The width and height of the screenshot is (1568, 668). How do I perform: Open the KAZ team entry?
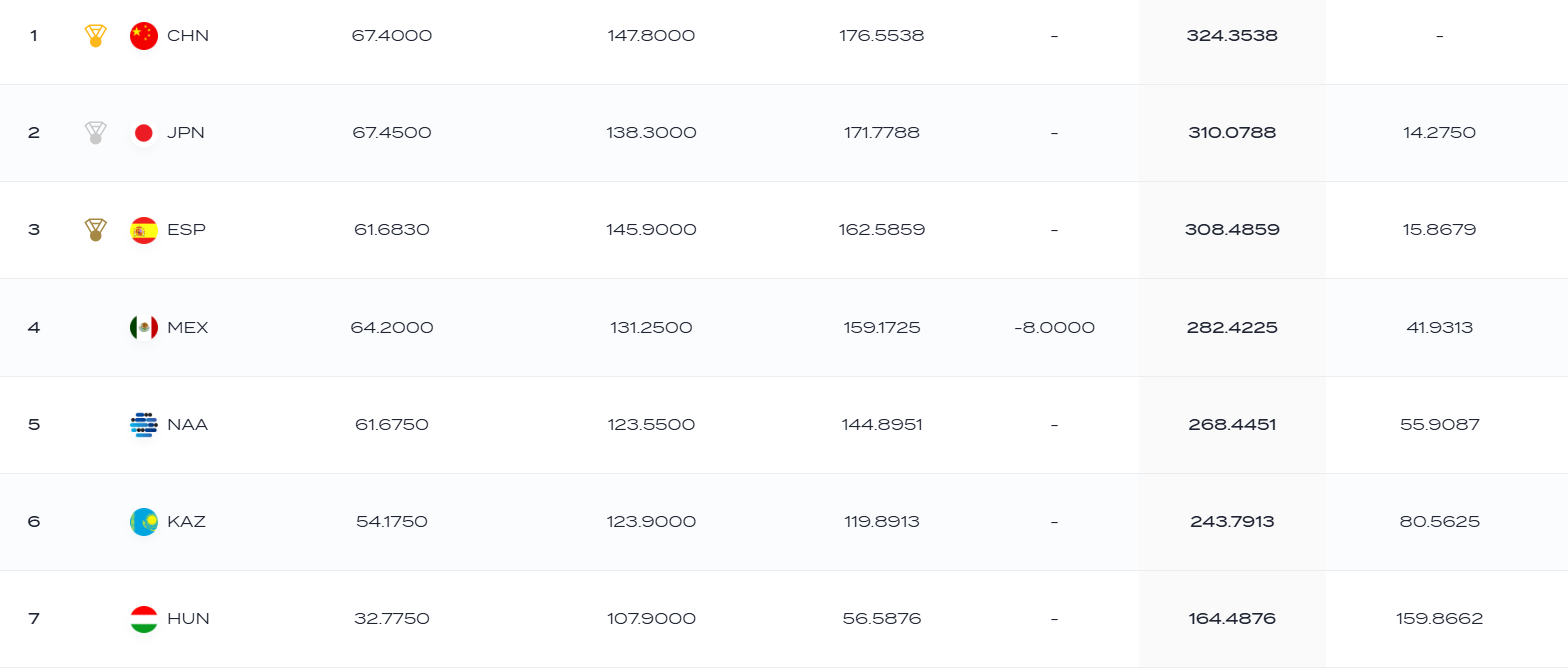(186, 522)
